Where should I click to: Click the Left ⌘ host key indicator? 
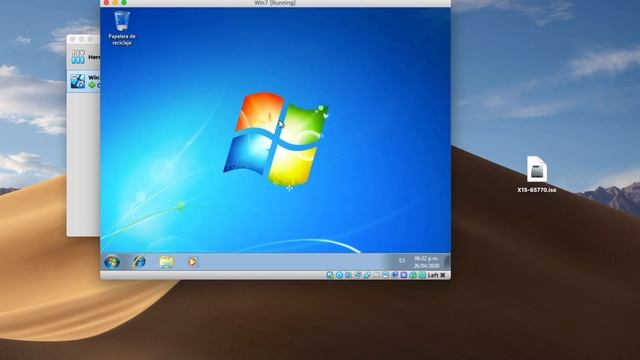click(436, 275)
